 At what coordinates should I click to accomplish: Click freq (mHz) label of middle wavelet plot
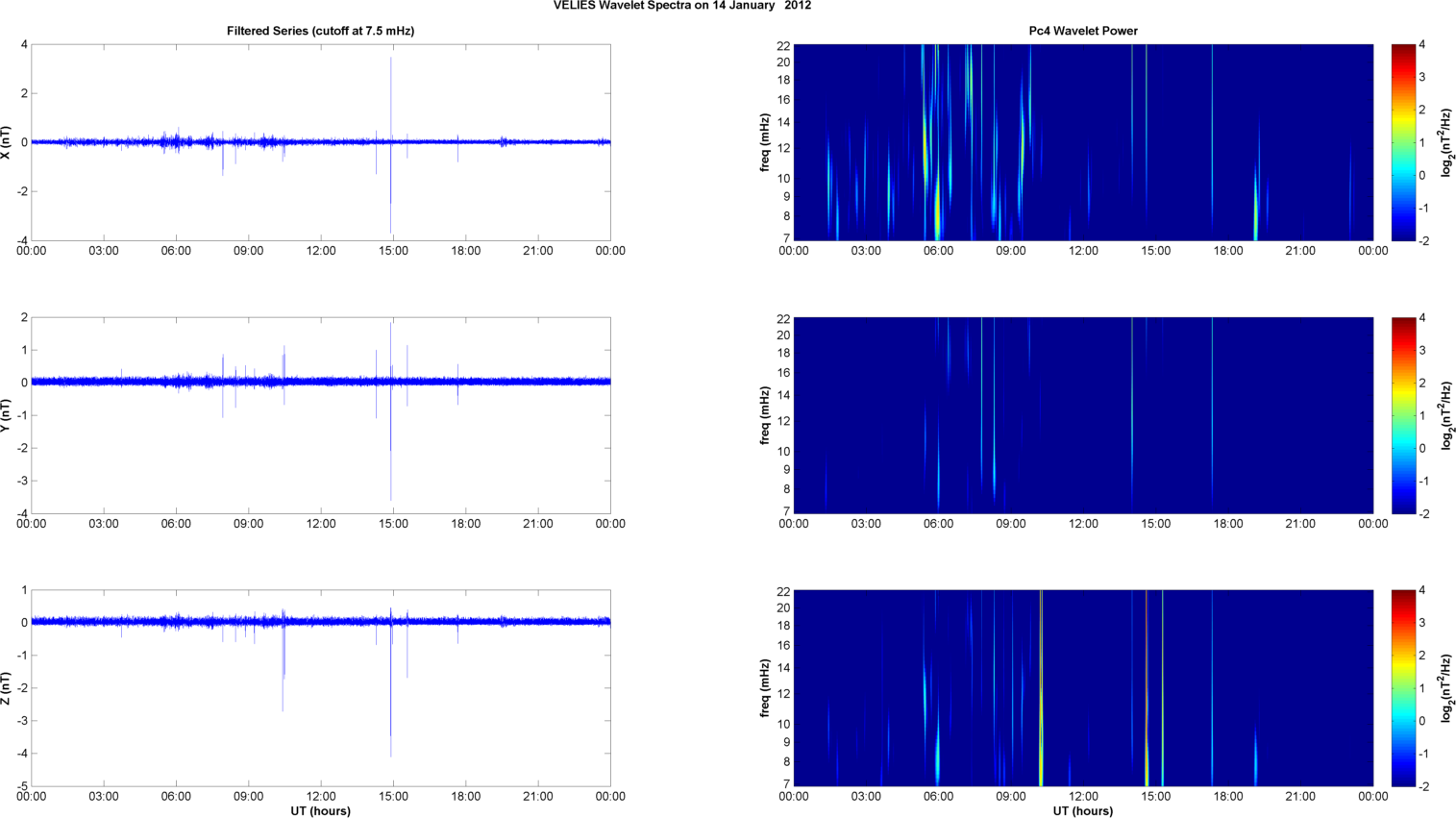[x=765, y=415]
